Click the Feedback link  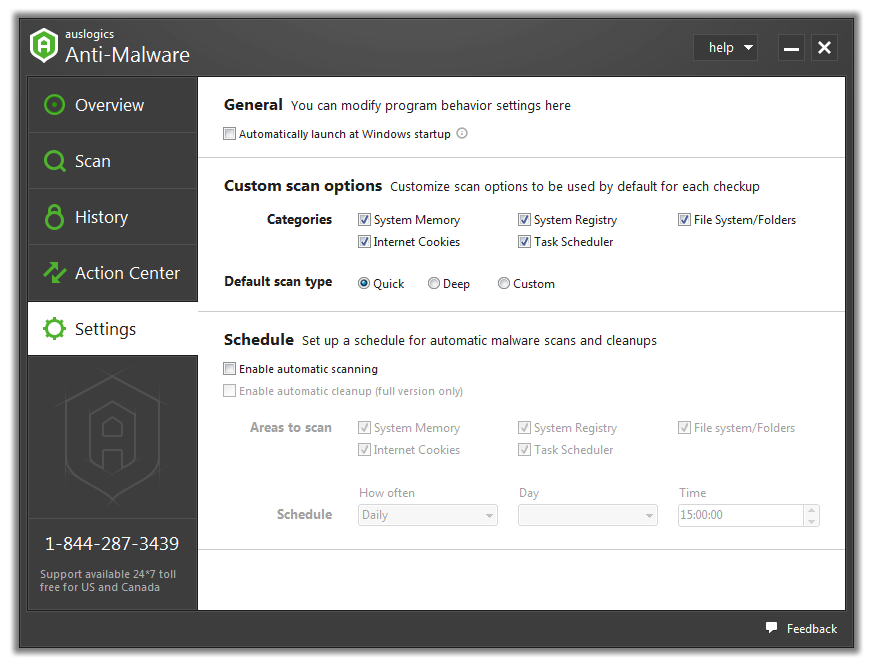point(811,629)
